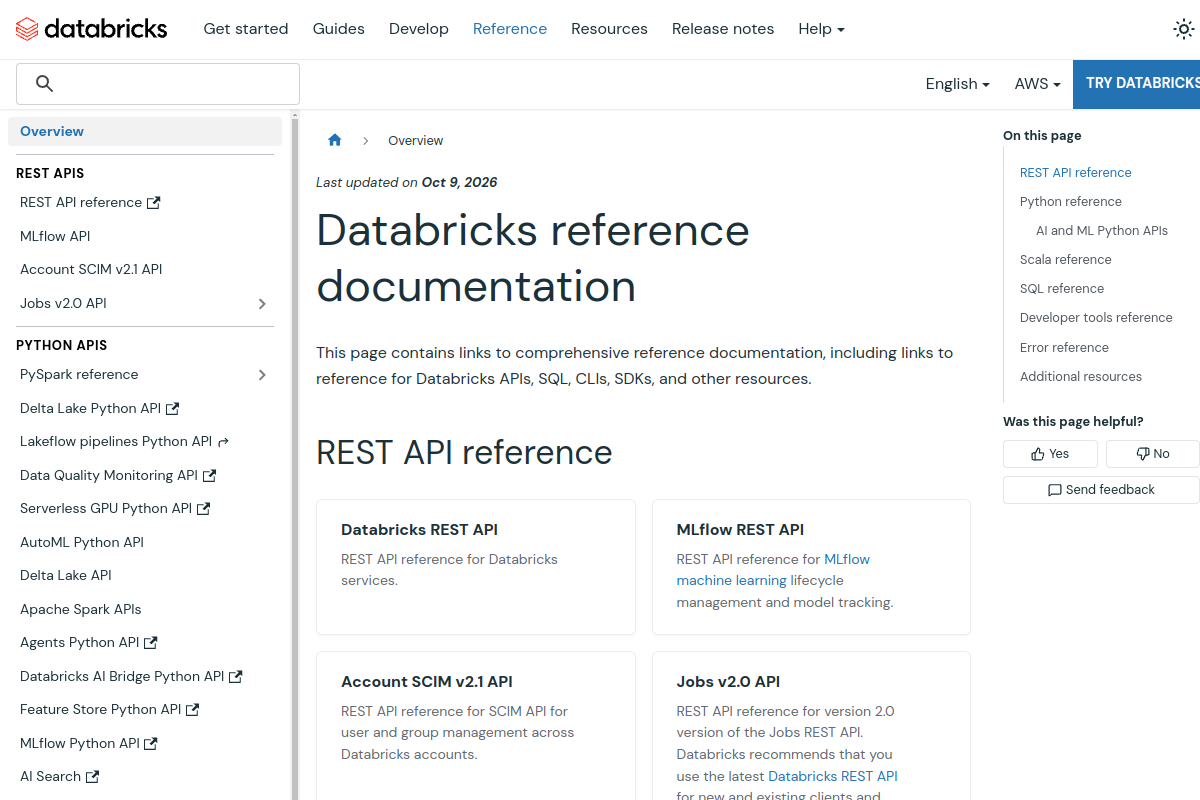Click into the search input field
The height and width of the screenshot is (800, 1200).
(x=158, y=84)
